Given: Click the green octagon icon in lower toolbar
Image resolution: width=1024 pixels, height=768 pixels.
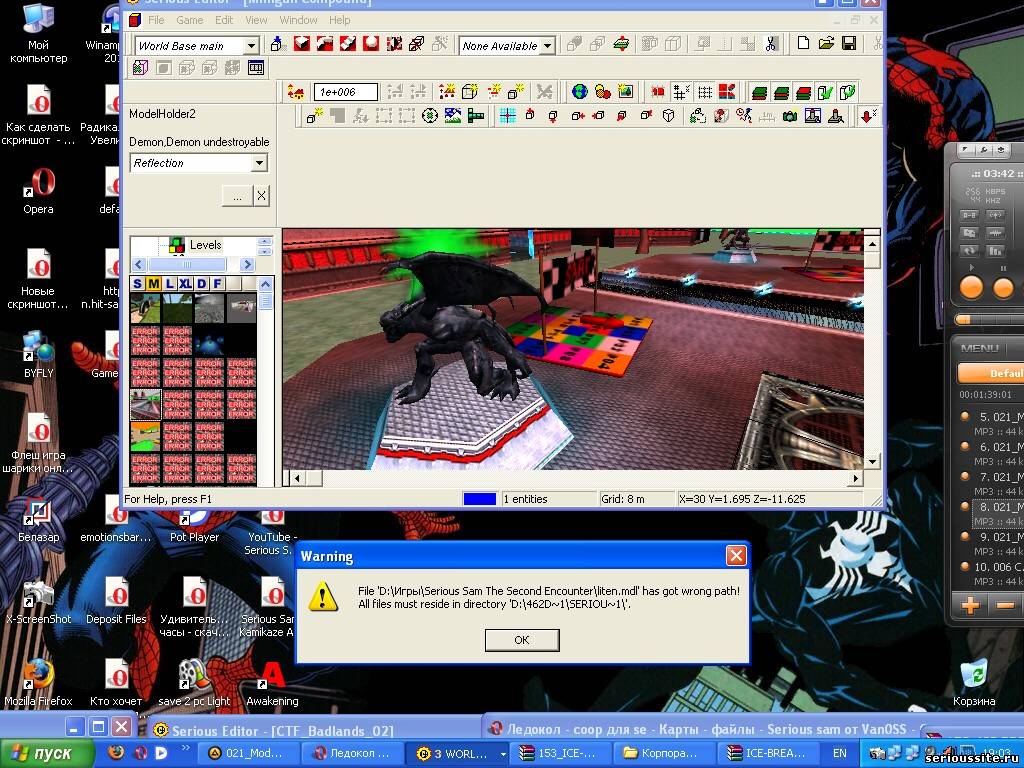Looking at the screenshot, I should pyautogui.click(x=429, y=117).
